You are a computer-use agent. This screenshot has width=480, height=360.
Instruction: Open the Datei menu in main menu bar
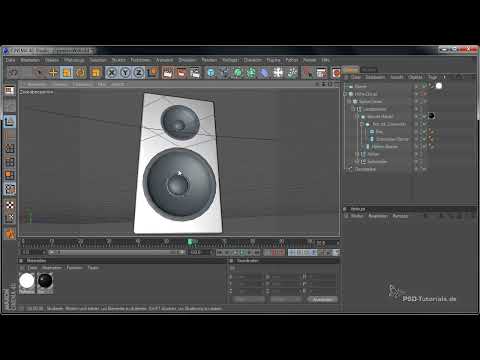point(10,60)
